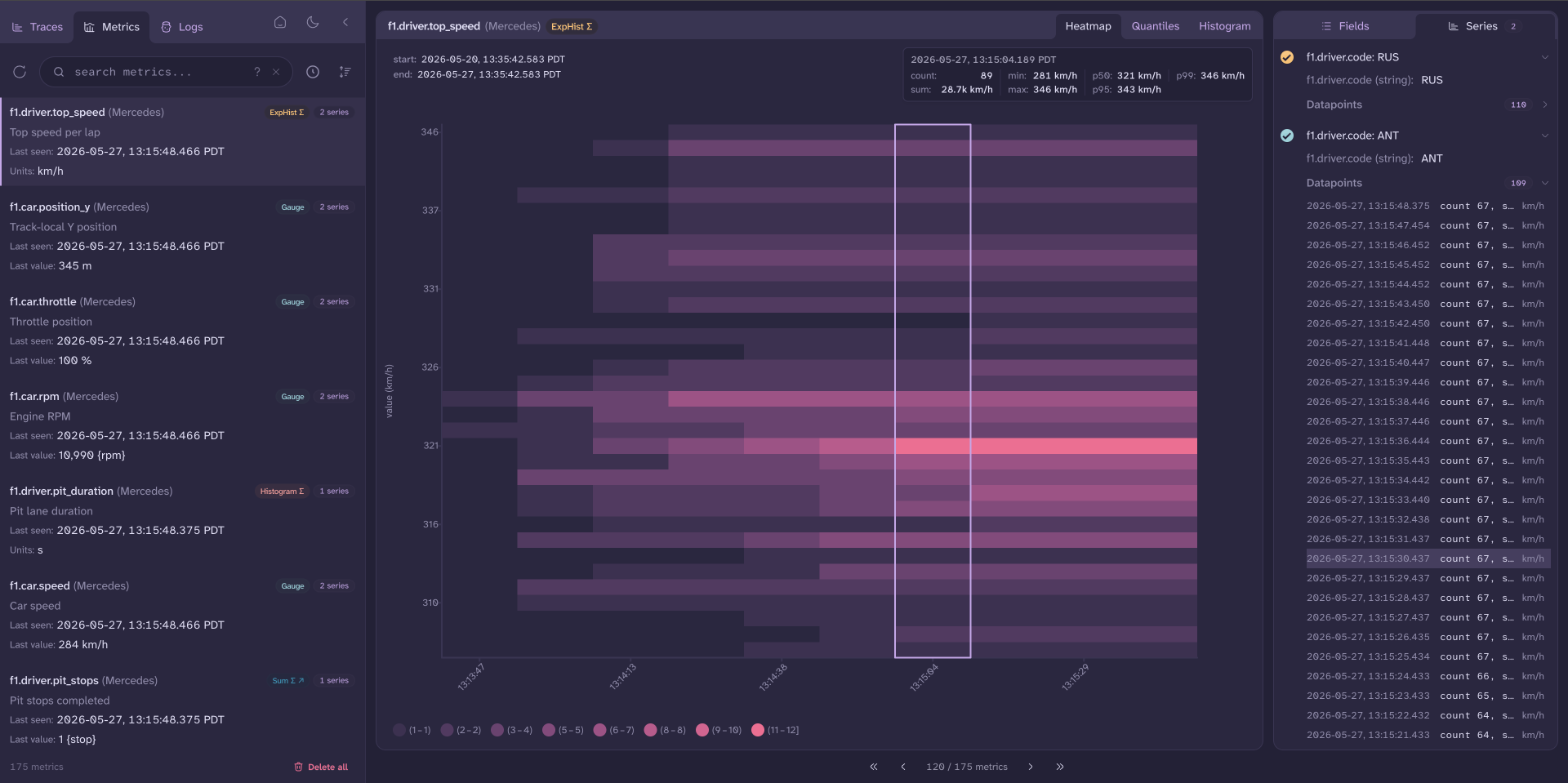
Task: Expand the RUS Datapoints list (110)
Action: 1544,105
